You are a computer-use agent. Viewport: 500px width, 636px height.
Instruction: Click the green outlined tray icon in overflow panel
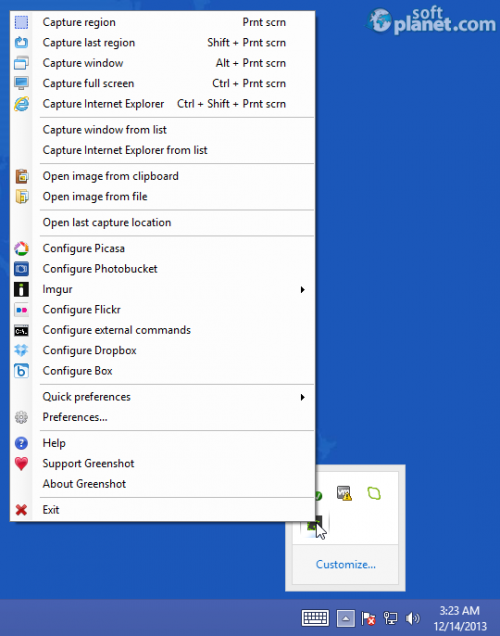pos(374,493)
